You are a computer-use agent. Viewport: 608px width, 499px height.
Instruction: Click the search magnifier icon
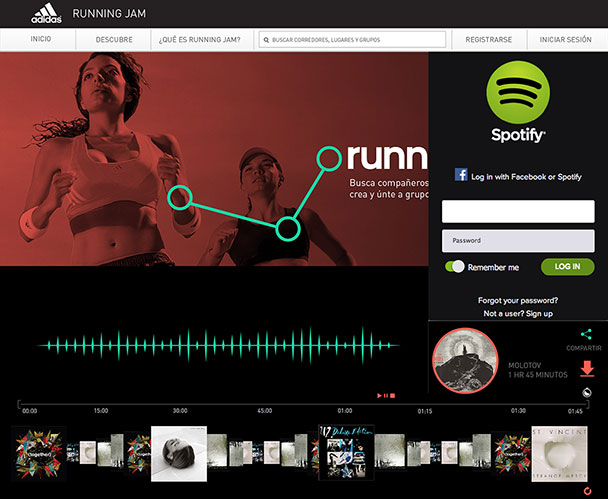point(265,40)
